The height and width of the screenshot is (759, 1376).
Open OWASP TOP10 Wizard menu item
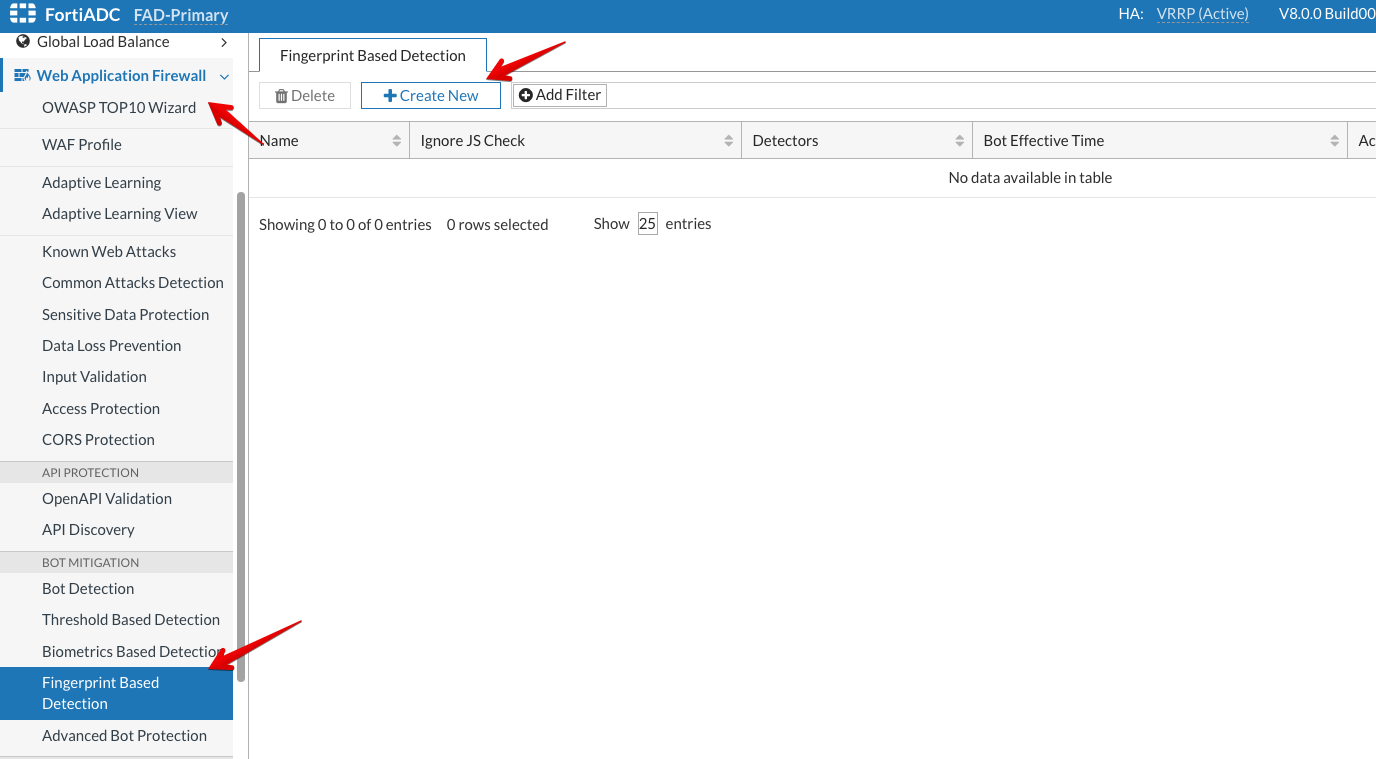(118, 108)
